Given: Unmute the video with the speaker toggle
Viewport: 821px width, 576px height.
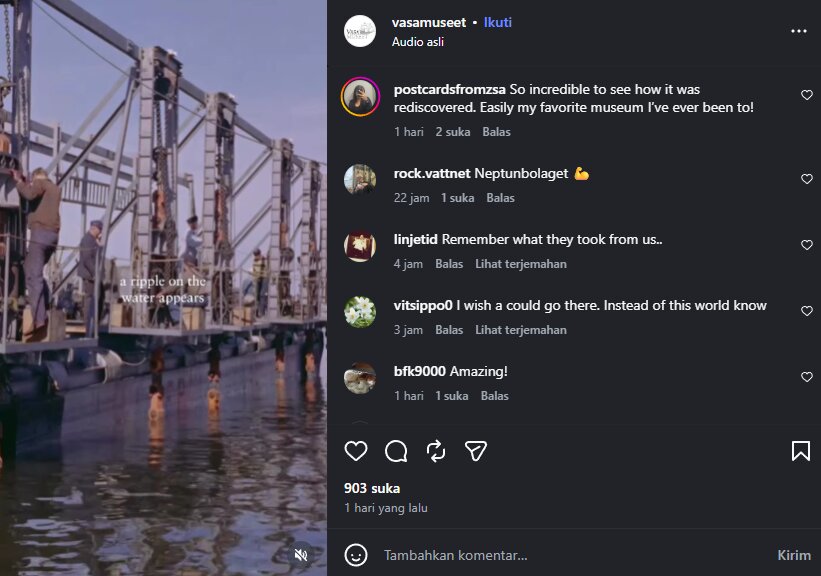Looking at the screenshot, I should click(301, 553).
